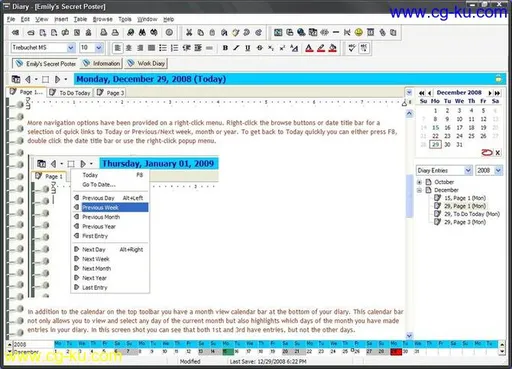Viewport: 512px width, 369px height.
Task: Click the insert picture icon
Action: 278,32
